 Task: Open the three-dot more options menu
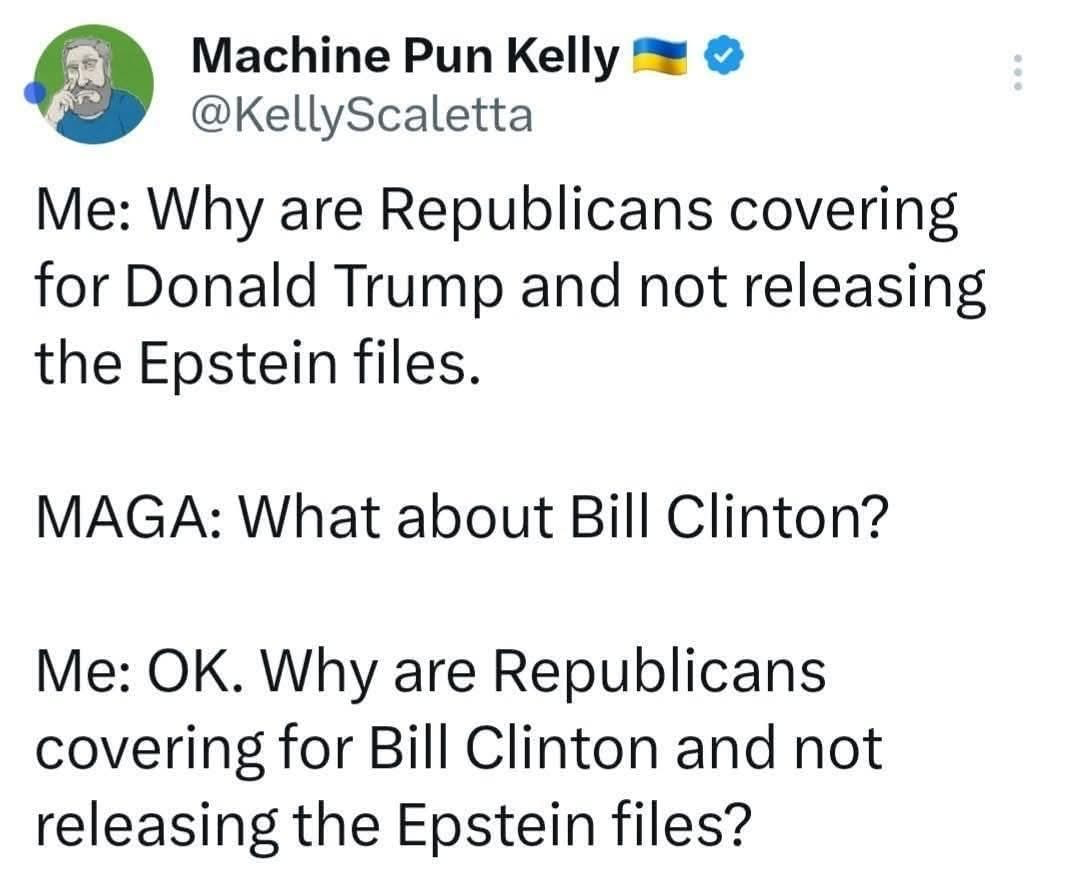(1018, 73)
